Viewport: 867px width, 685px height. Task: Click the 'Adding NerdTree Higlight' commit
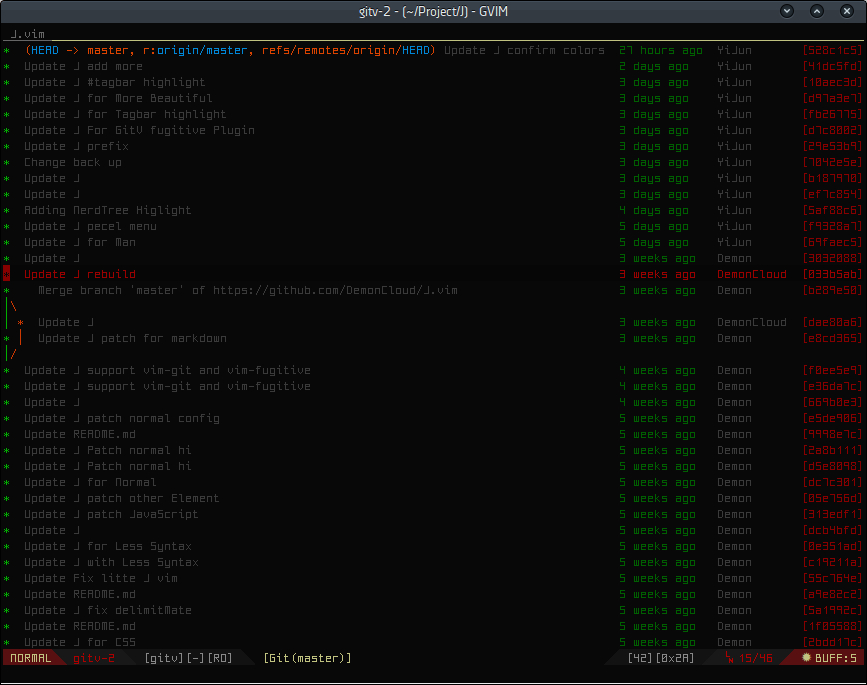pos(108,210)
